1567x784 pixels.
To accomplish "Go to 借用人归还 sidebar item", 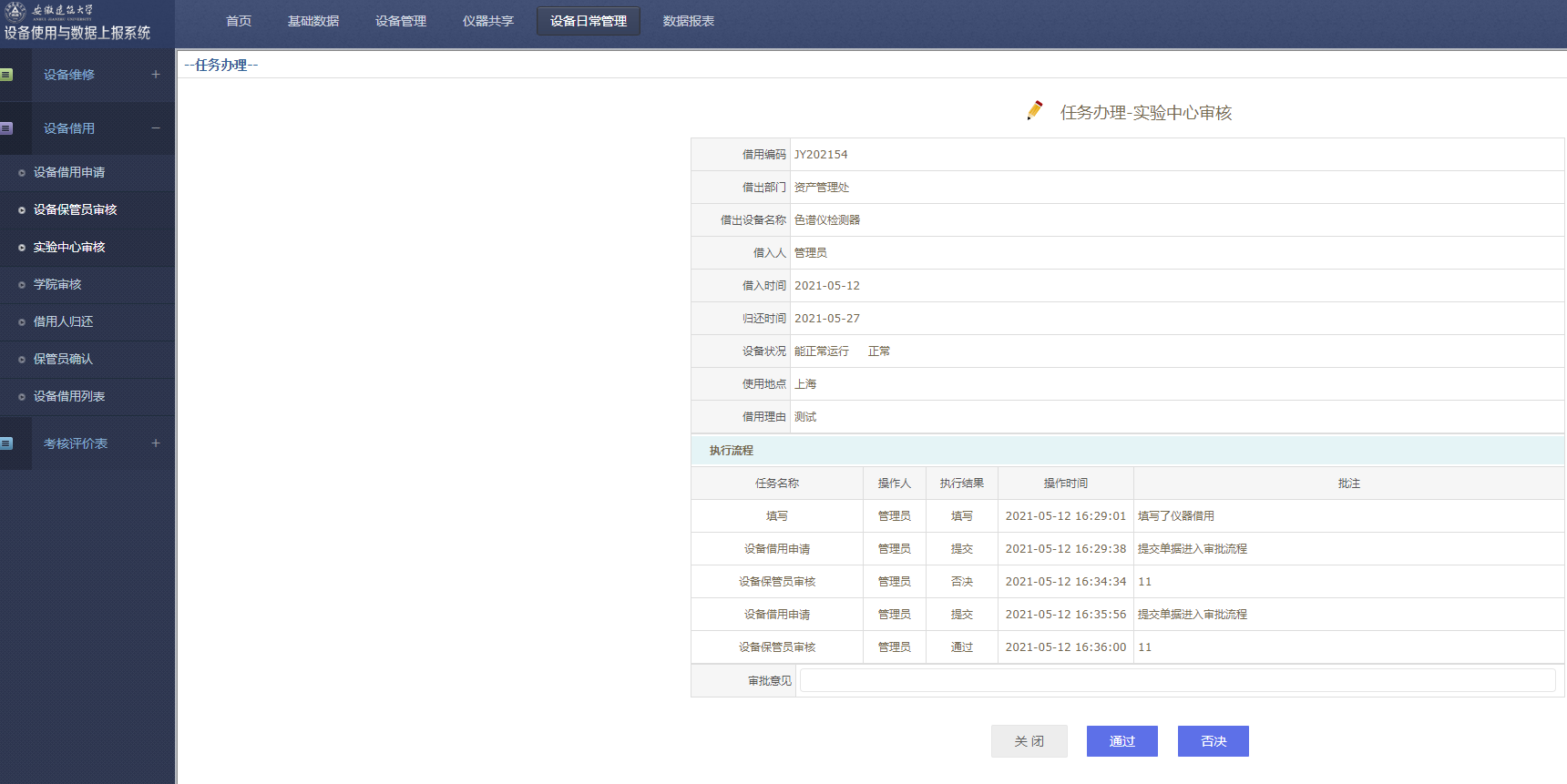I will [x=63, y=321].
